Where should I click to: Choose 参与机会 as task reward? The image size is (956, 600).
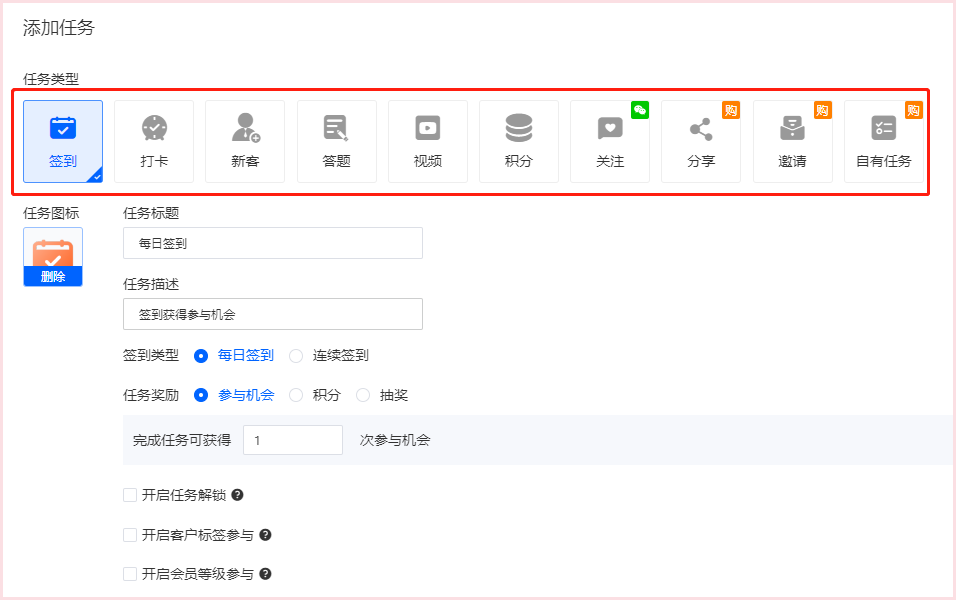pyautogui.click(x=201, y=395)
